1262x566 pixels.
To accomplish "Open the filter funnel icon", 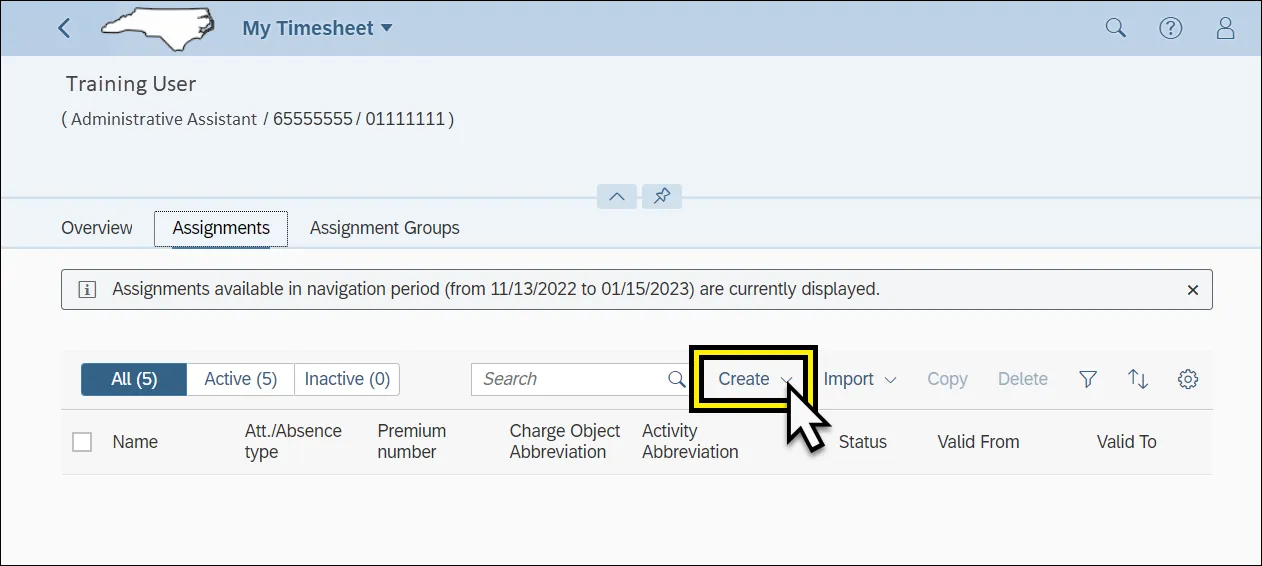I will (1088, 379).
